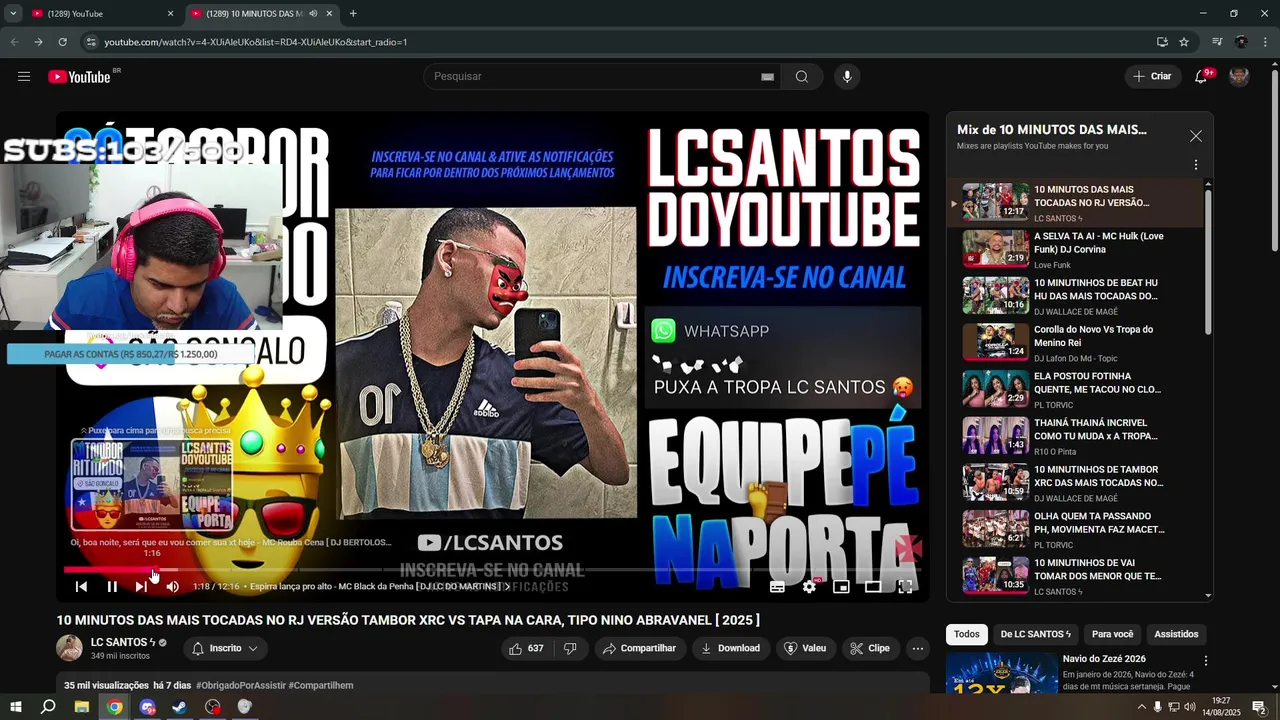Open Chrome three-dot menu

[1266, 42]
